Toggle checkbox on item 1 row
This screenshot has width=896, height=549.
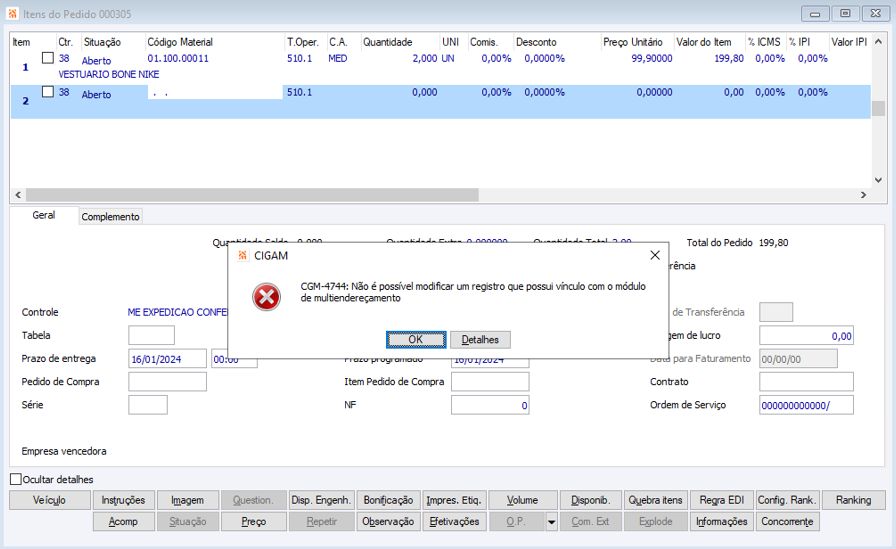tap(48, 58)
